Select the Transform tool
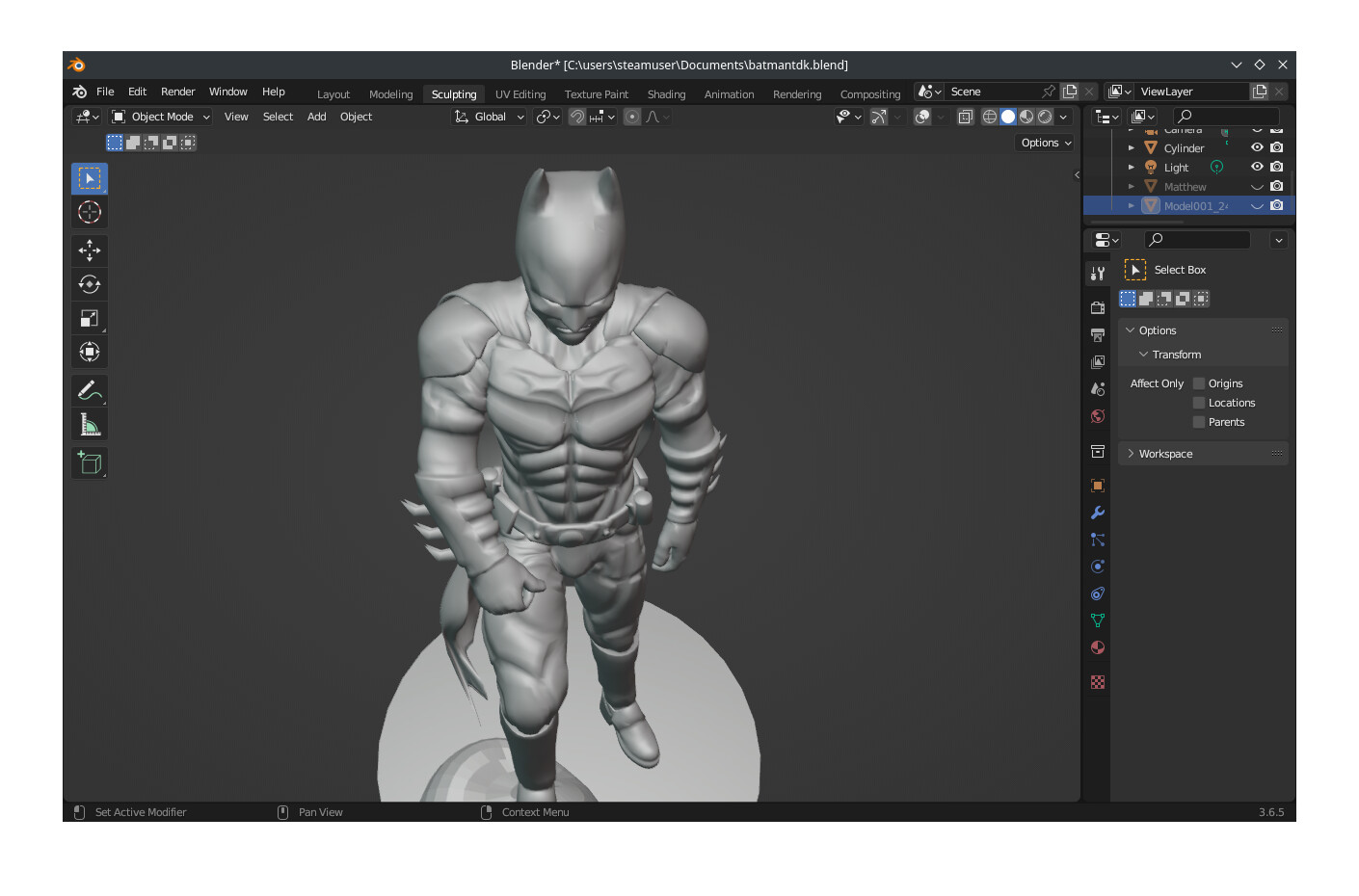Viewport: 1359px width, 896px height. (90, 352)
